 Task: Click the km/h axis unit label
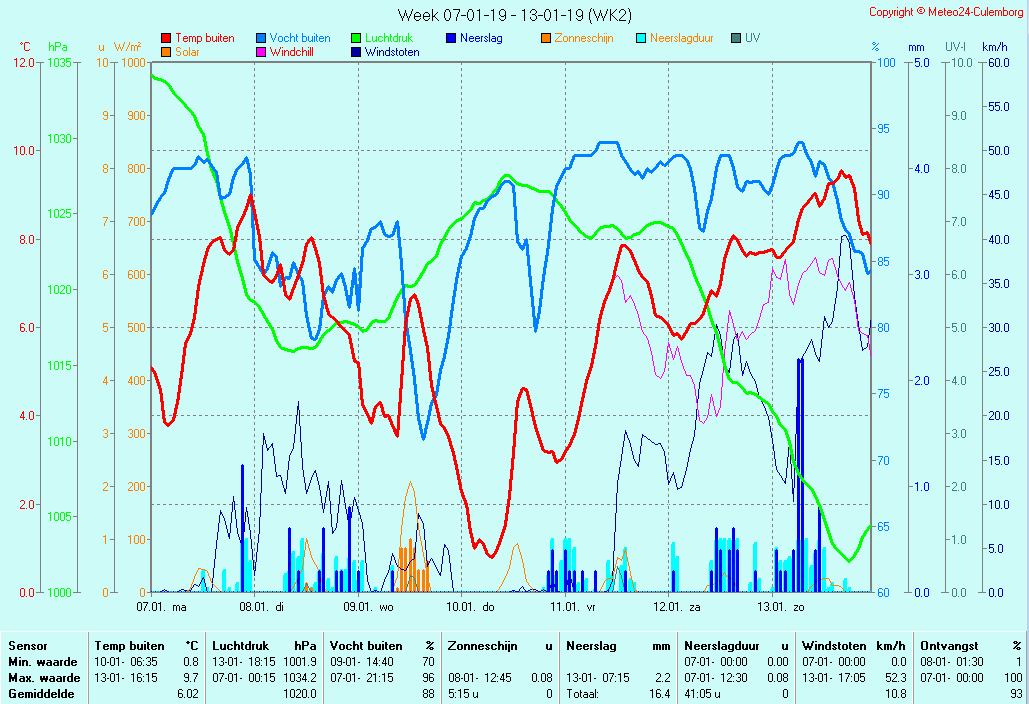click(994, 47)
